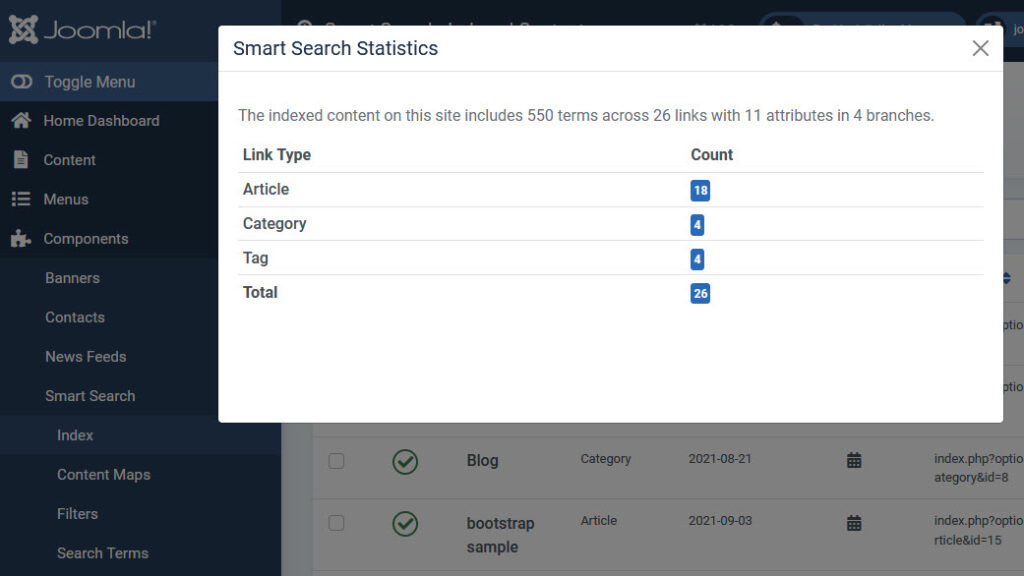Click the Toggle Menu switch icon
Viewport: 1024px width, 576px height.
22,82
